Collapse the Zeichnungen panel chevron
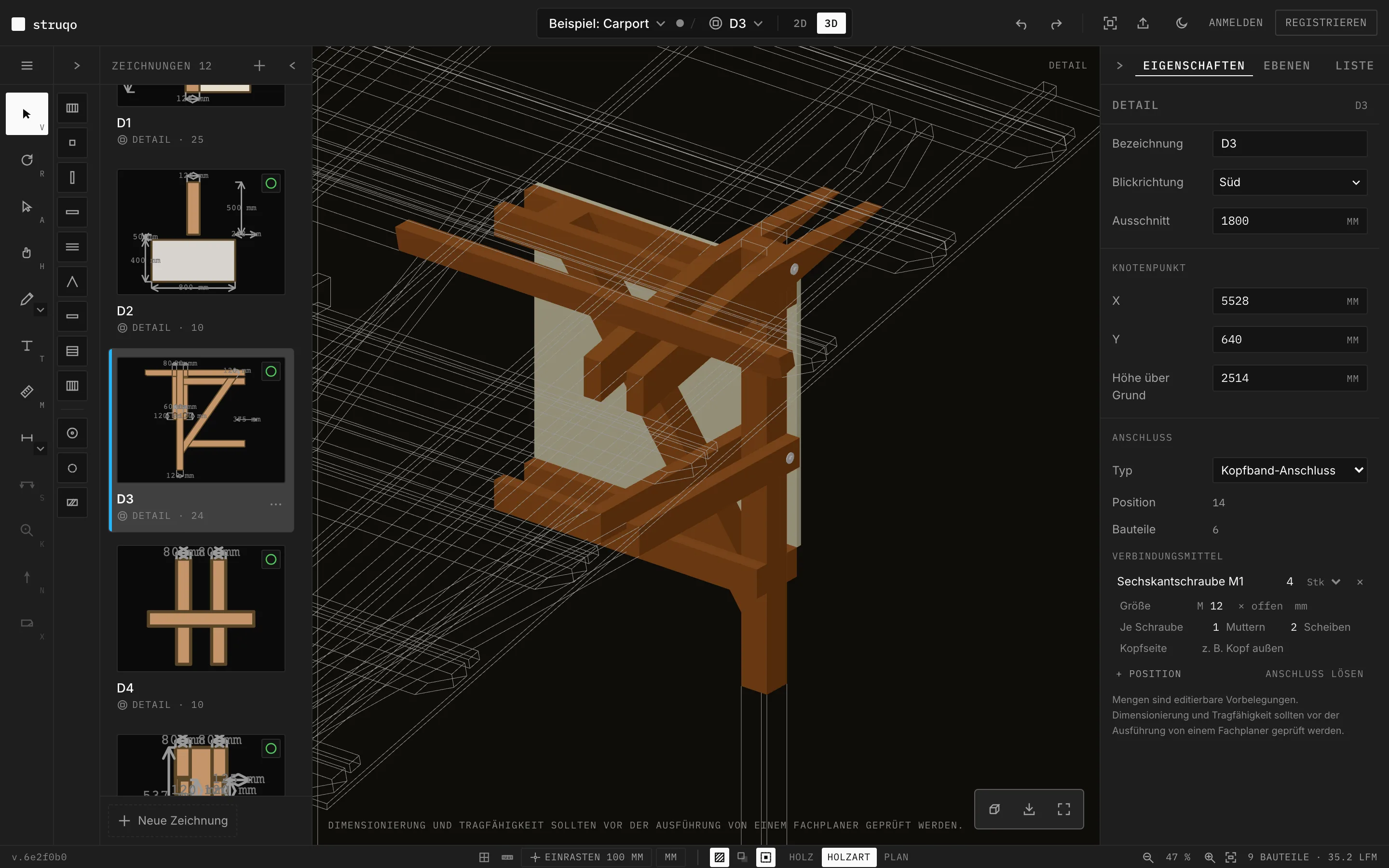1389x868 pixels. [x=292, y=66]
